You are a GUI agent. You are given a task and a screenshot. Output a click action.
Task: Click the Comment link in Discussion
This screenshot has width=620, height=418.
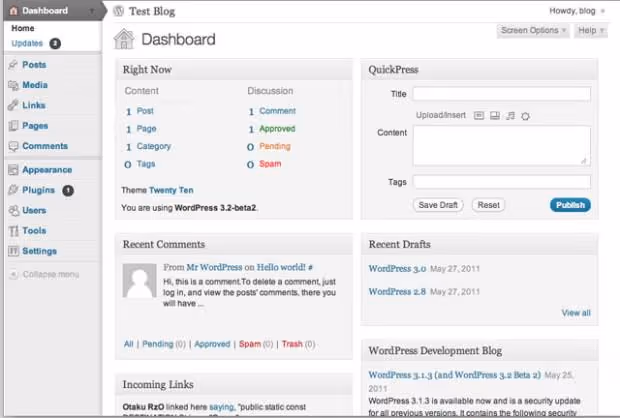click(x=278, y=111)
